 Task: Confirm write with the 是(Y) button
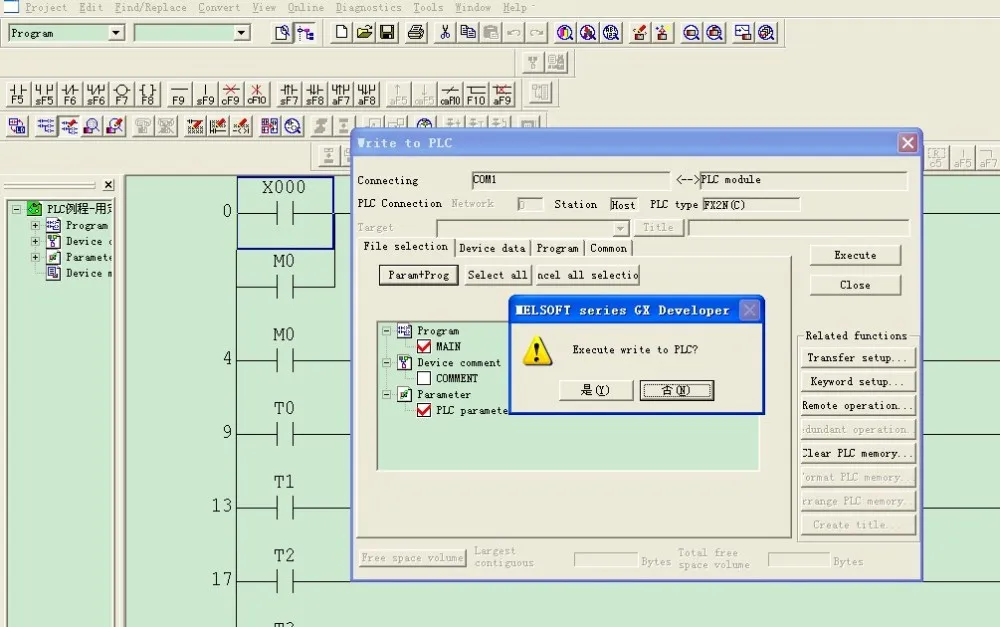[596, 390]
